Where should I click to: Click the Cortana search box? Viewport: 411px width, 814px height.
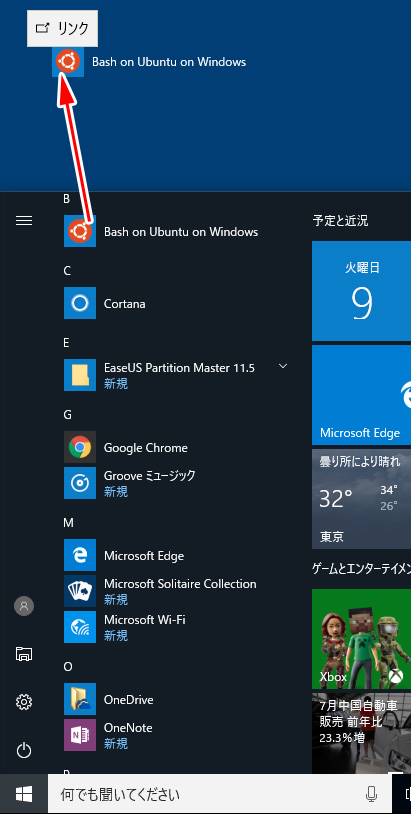(220, 794)
